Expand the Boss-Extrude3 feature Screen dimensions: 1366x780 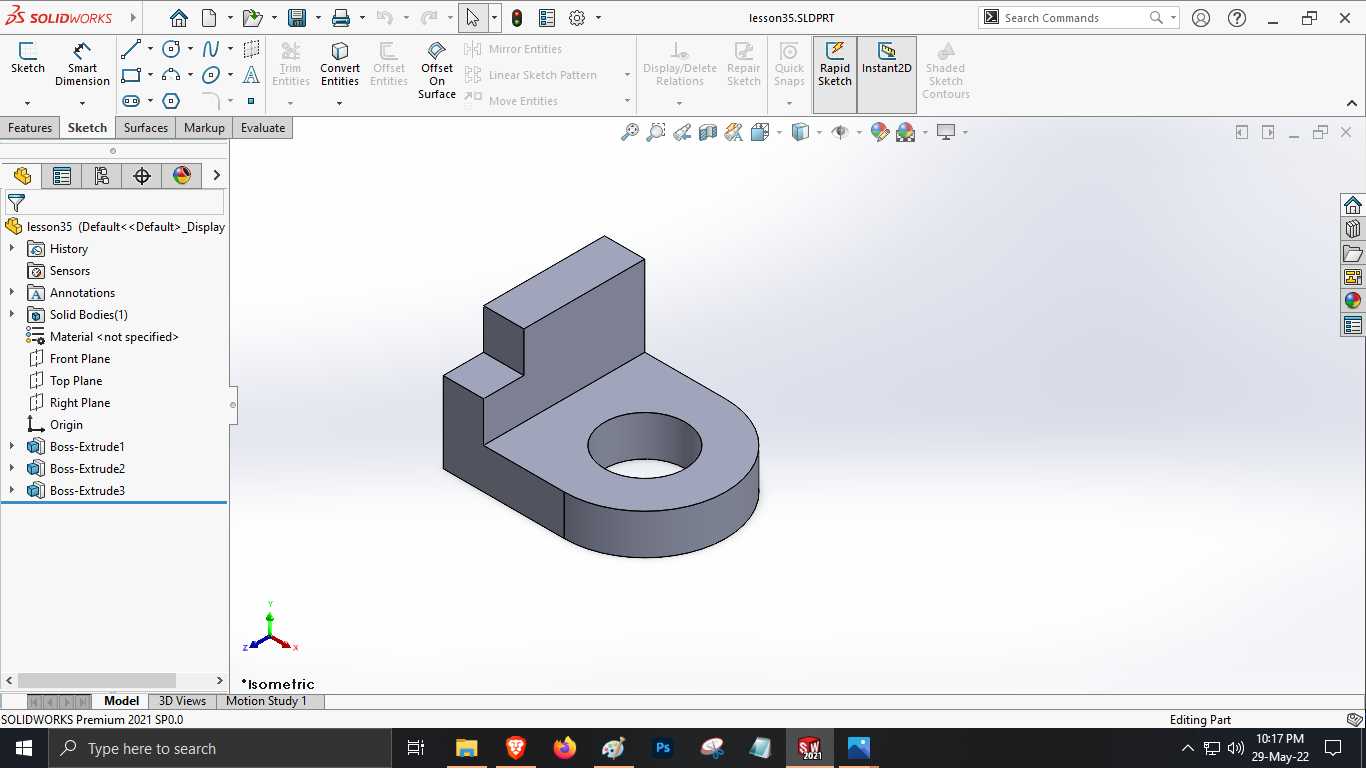coord(12,490)
